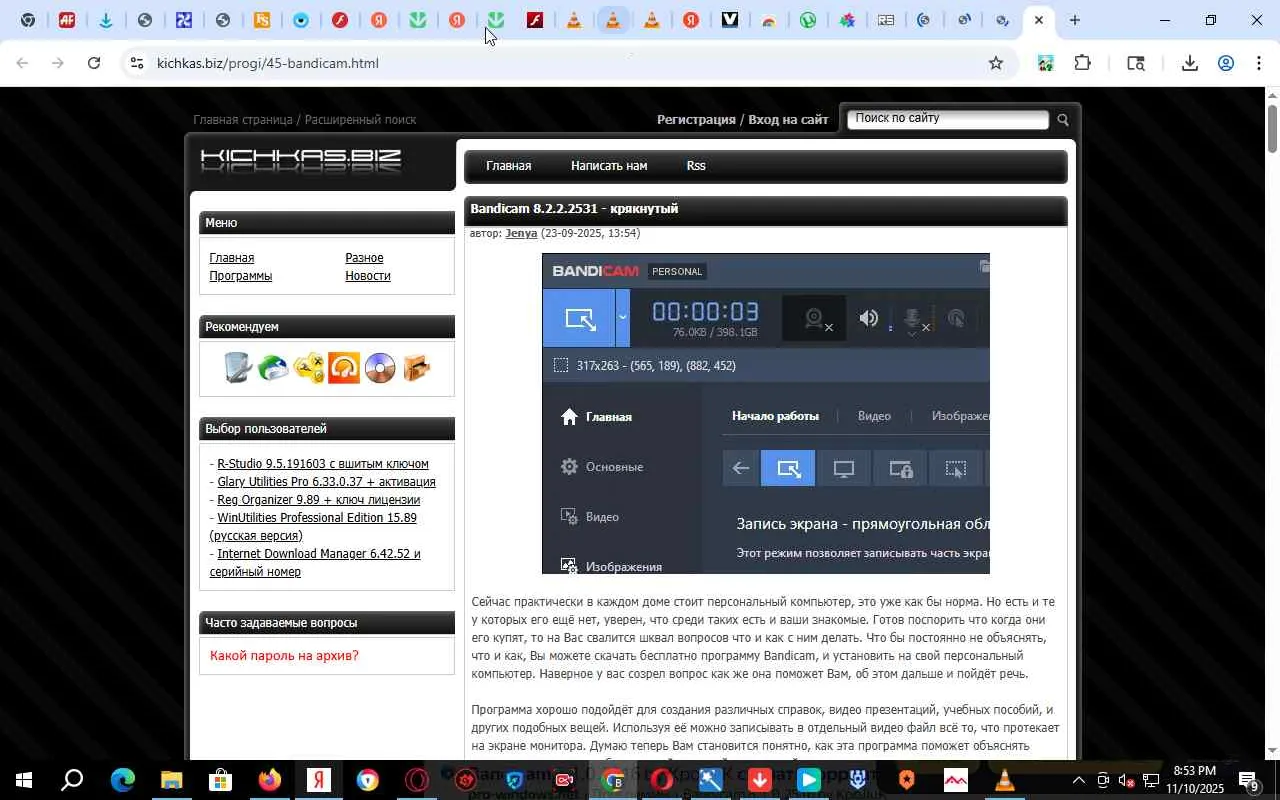Open Reg Organizer 9.89 link
The width and height of the screenshot is (1280, 800).
(x=318, y=500)
